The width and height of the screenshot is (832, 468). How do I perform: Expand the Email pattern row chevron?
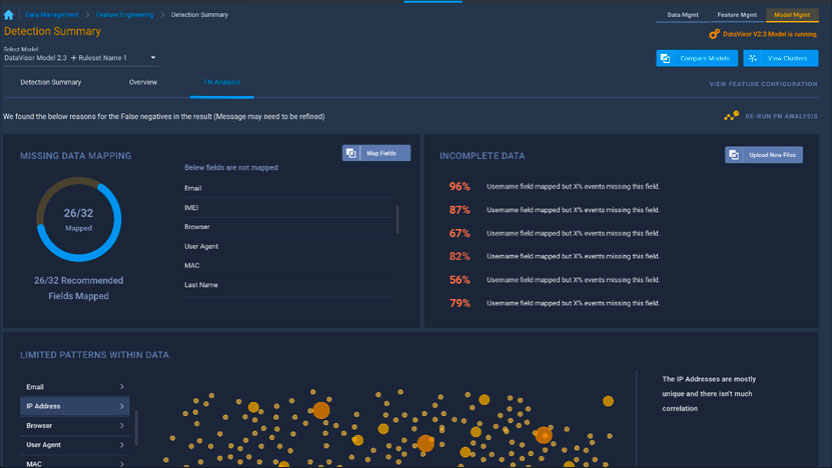[122, 387]
